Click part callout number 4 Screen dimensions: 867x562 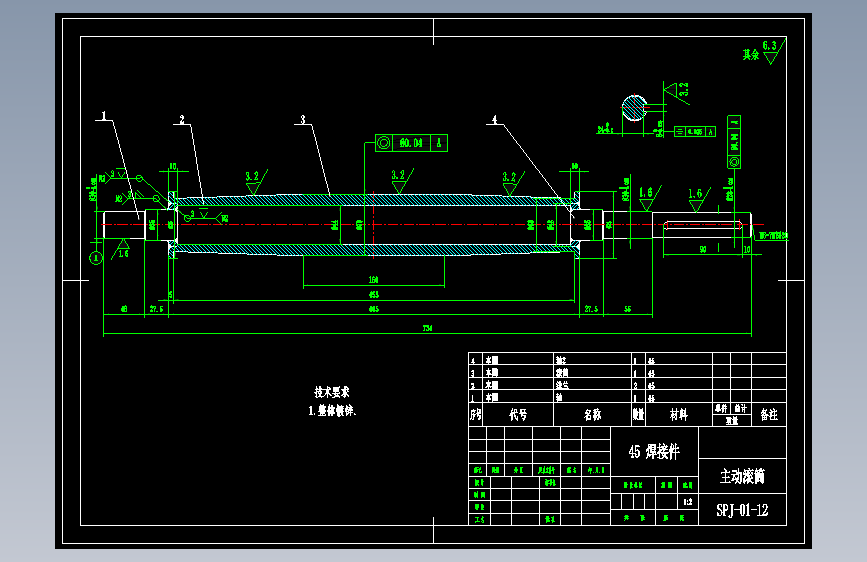(x=494, y=119)
